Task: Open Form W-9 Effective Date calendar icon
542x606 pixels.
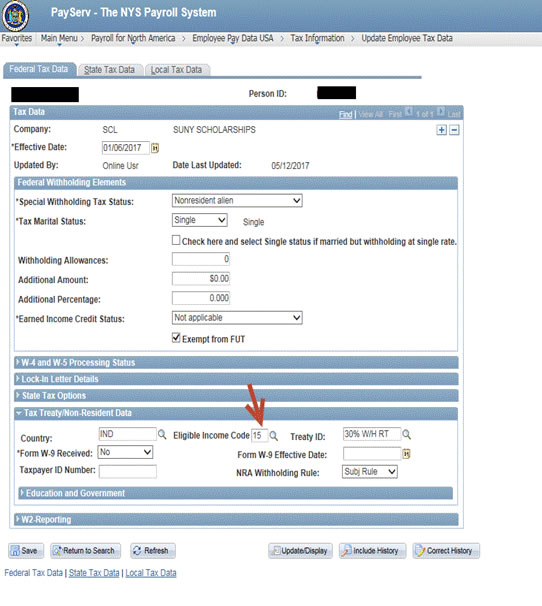Action: [x=406, y=454]
